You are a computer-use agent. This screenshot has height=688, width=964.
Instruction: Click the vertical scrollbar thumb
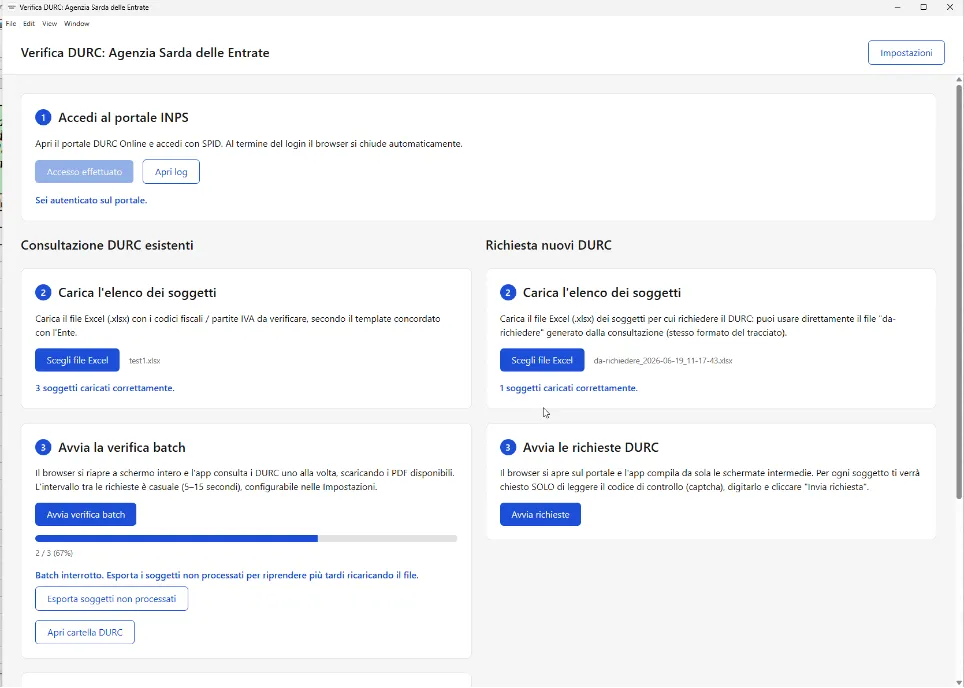(959, 292)
